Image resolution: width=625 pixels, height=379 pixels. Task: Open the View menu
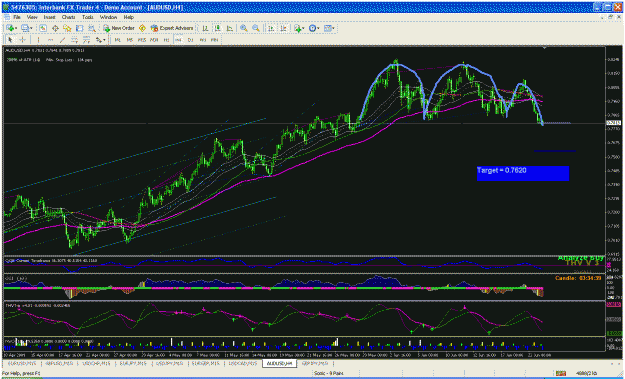32,17
